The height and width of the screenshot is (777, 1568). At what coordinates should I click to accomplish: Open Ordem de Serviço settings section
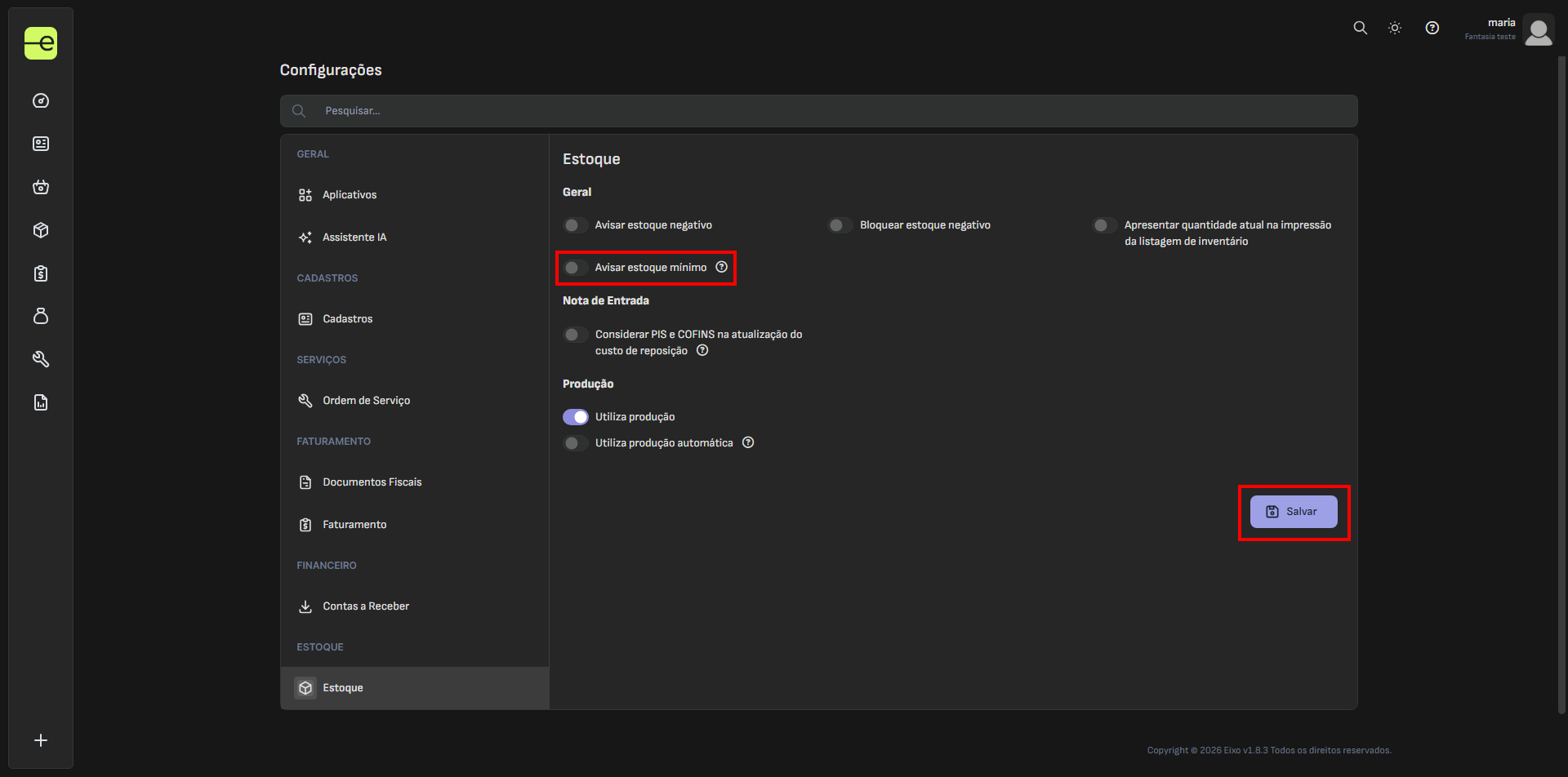tap(415, 400)
